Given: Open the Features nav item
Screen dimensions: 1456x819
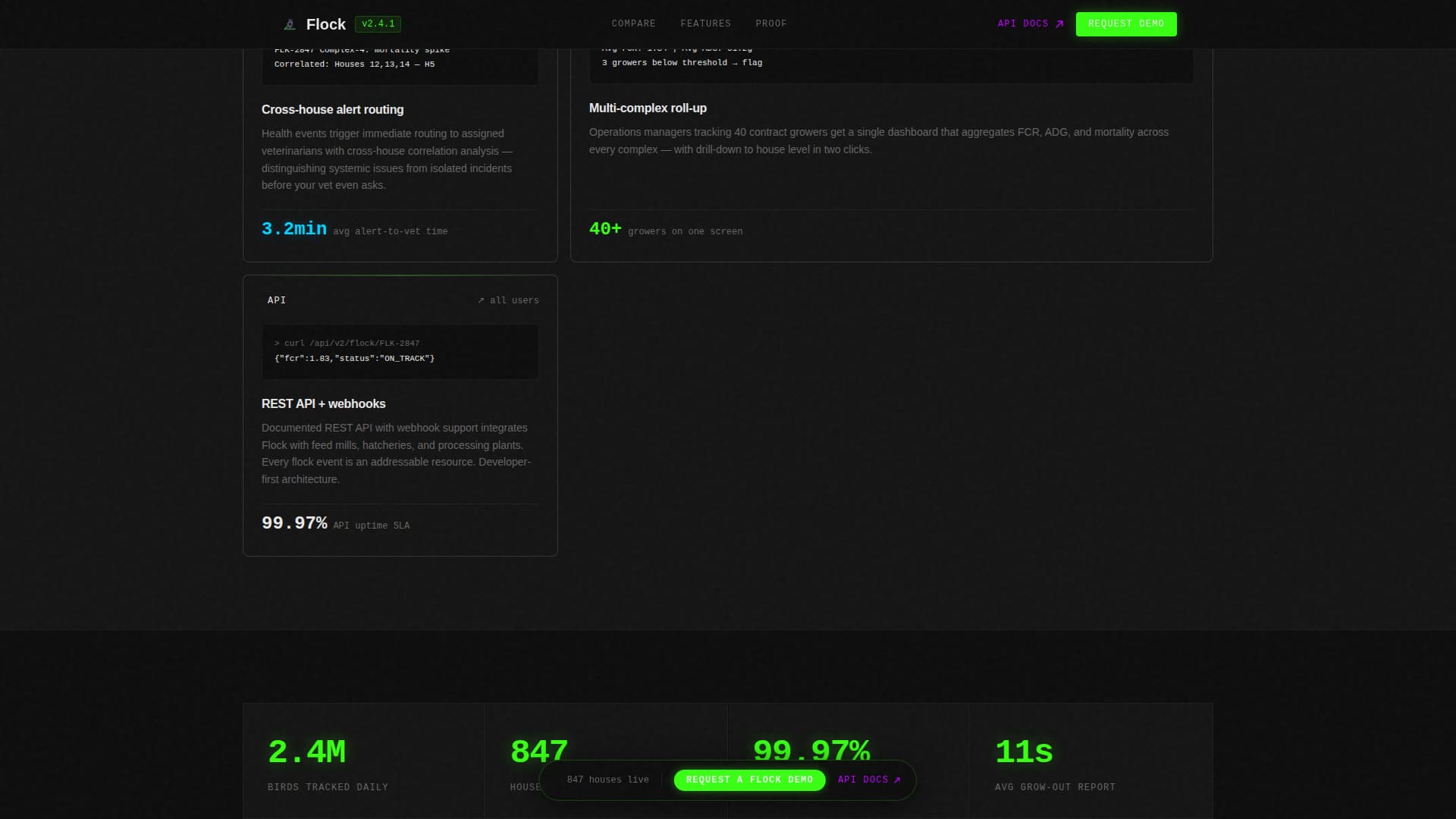Looking at the screenshot, I should pos(706,24).
